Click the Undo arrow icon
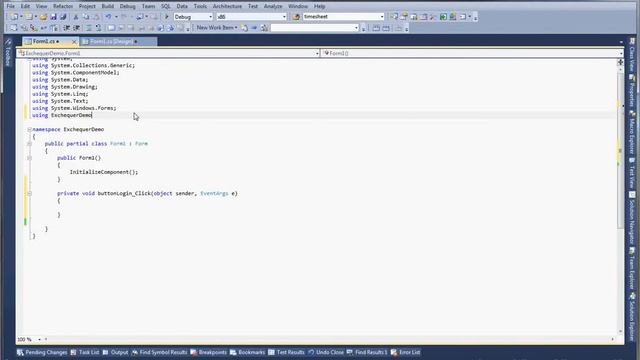The height and width of the screenshot is (360, 640). click(108, 17)
